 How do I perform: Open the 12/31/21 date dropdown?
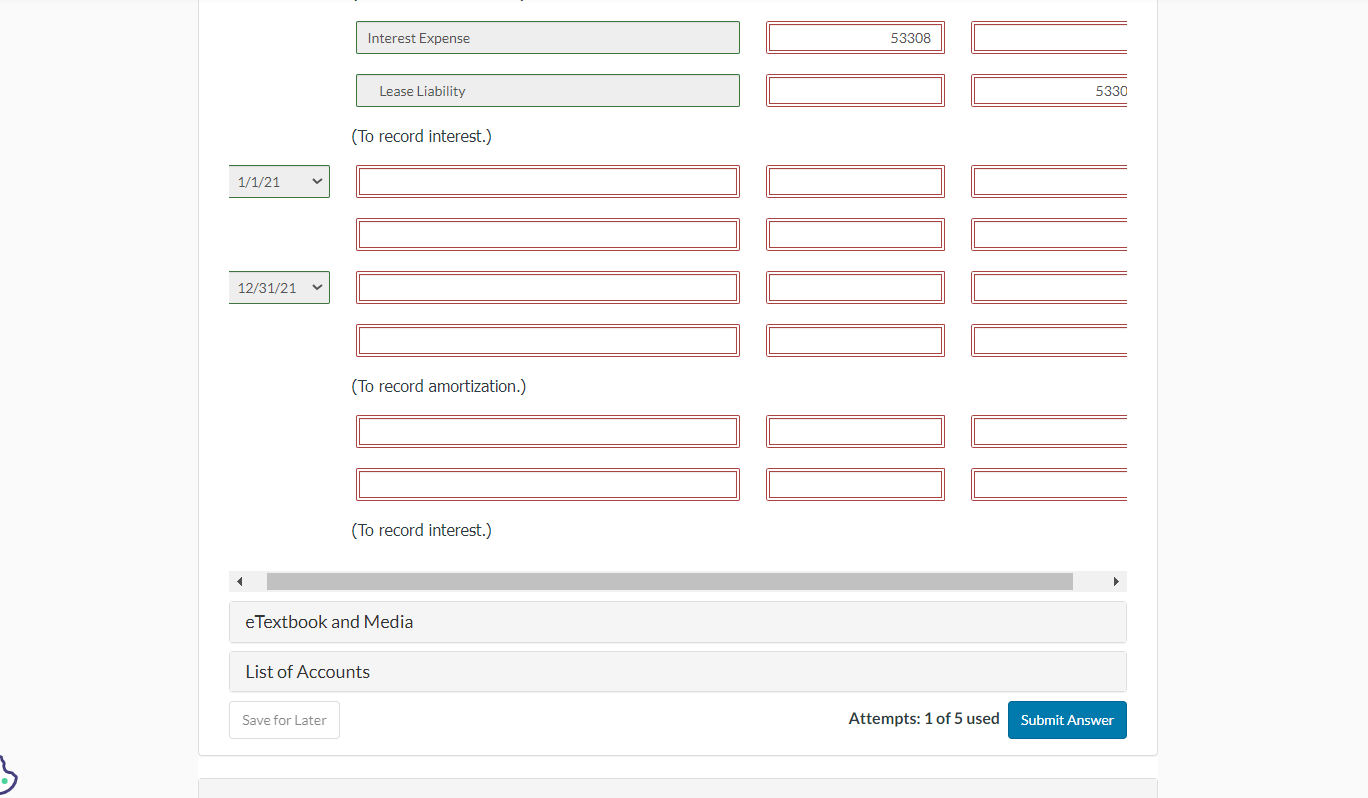278,287
